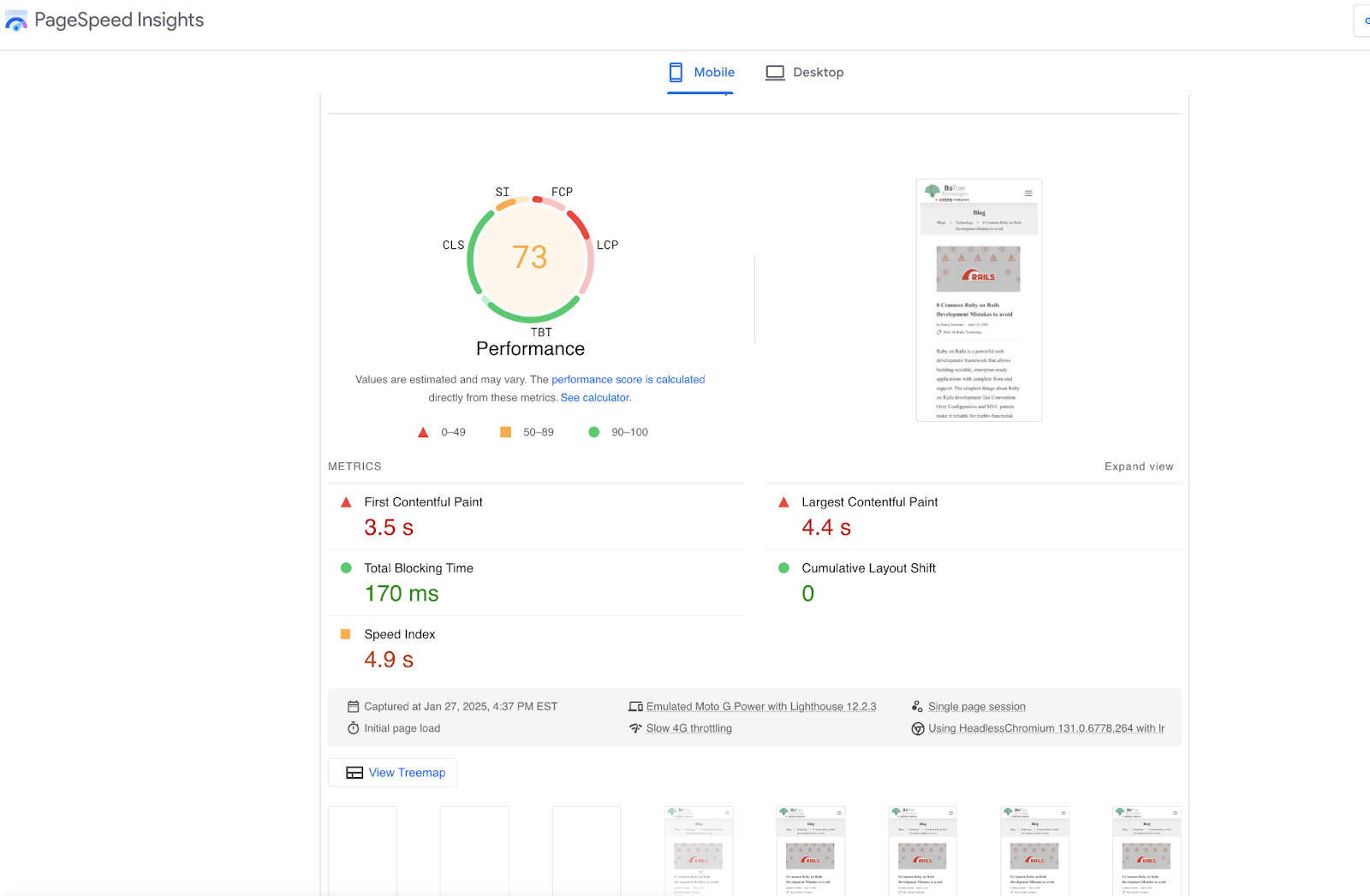Click the Chromium icon beside HeadlessChromium text
Screen dimensions: 1370x896
918,729
